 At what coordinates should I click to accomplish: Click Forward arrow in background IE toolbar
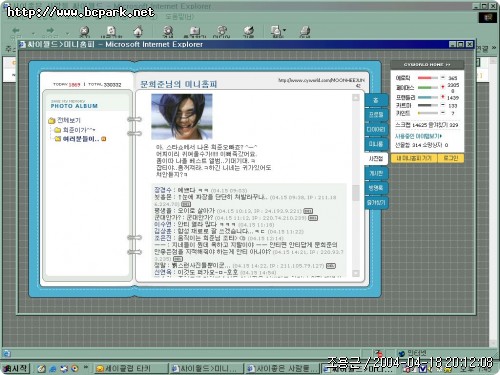point(50,30)
